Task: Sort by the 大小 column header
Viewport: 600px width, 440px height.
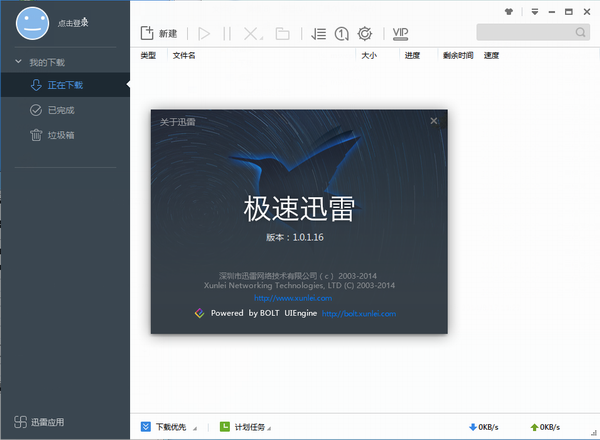Action: tap(369, 55)
